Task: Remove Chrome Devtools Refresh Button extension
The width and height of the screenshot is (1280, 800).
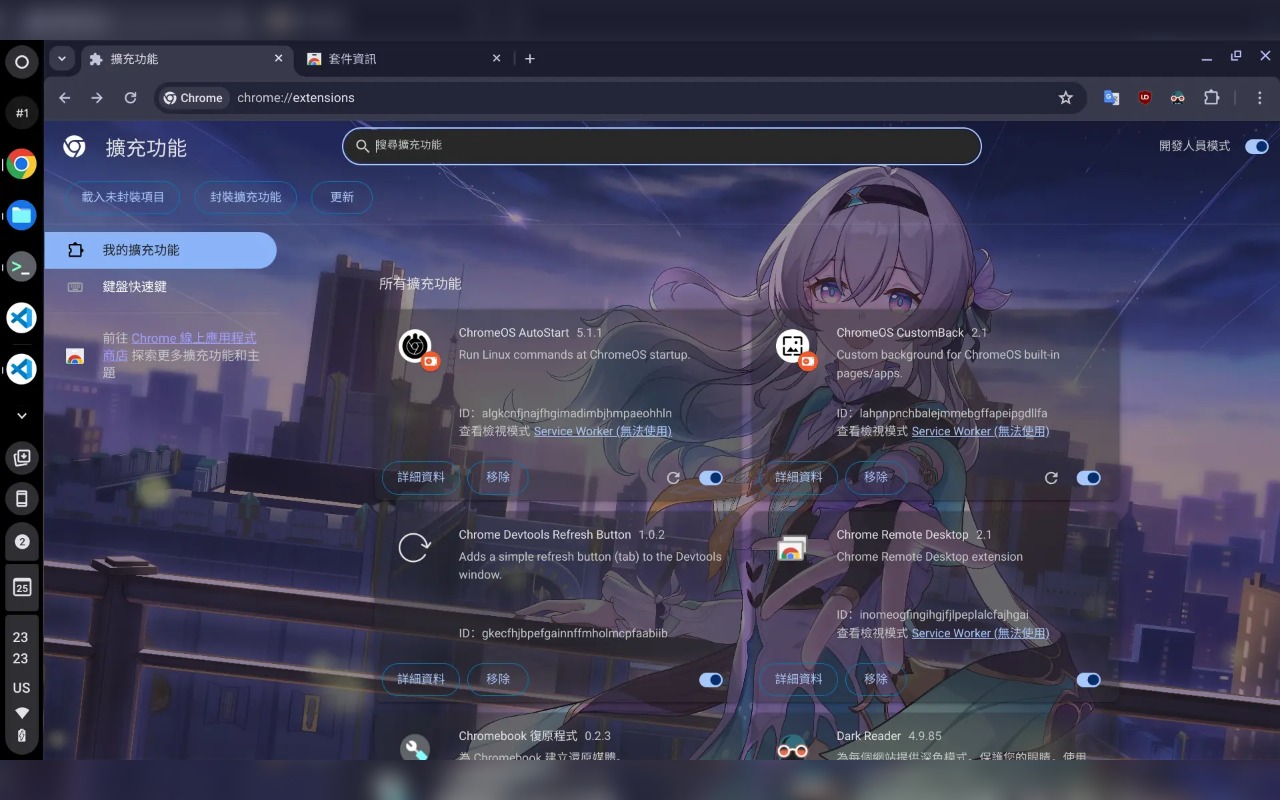Action: coord(498,680)
